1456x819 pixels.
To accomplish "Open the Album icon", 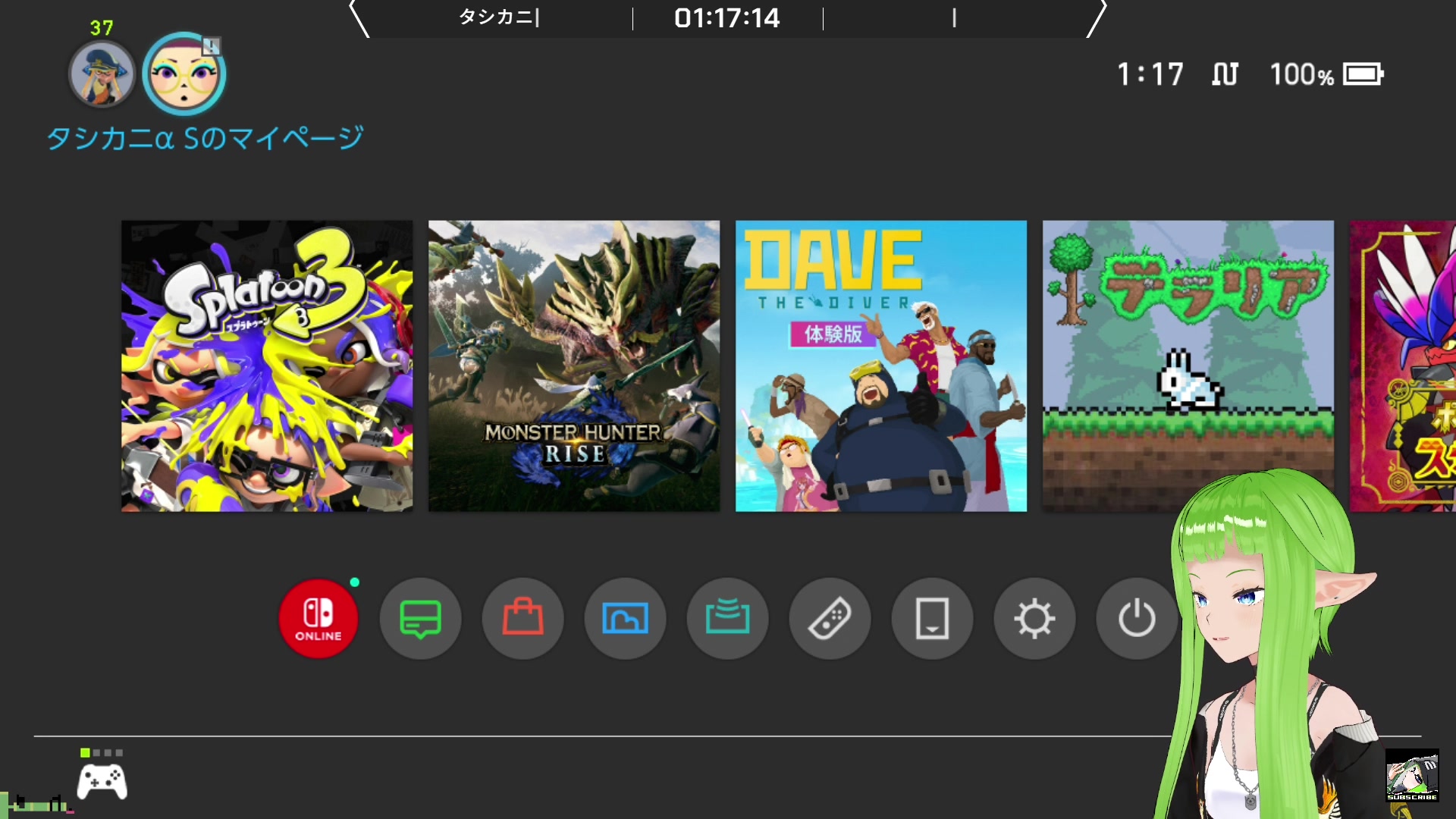I will (625, 618).
